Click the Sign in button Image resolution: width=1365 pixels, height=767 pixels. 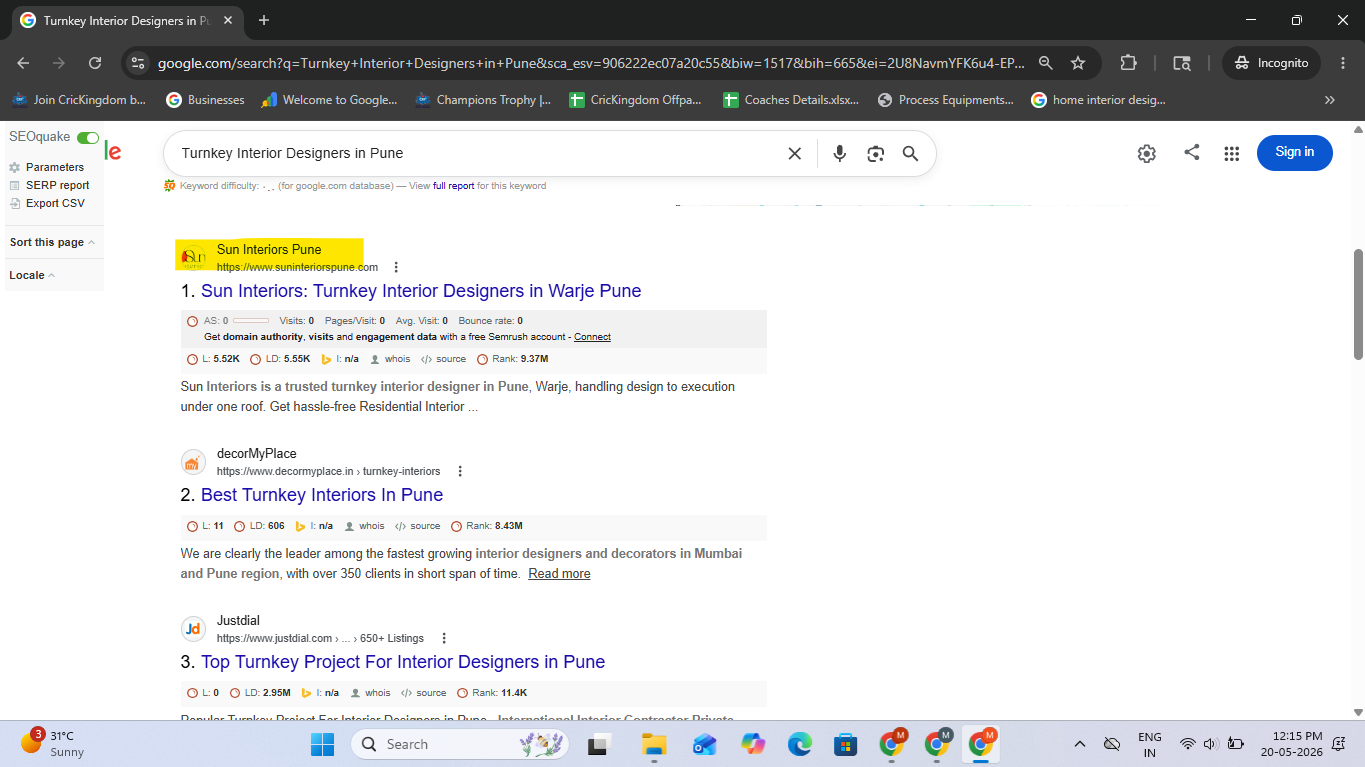[x=1295, y=152]
